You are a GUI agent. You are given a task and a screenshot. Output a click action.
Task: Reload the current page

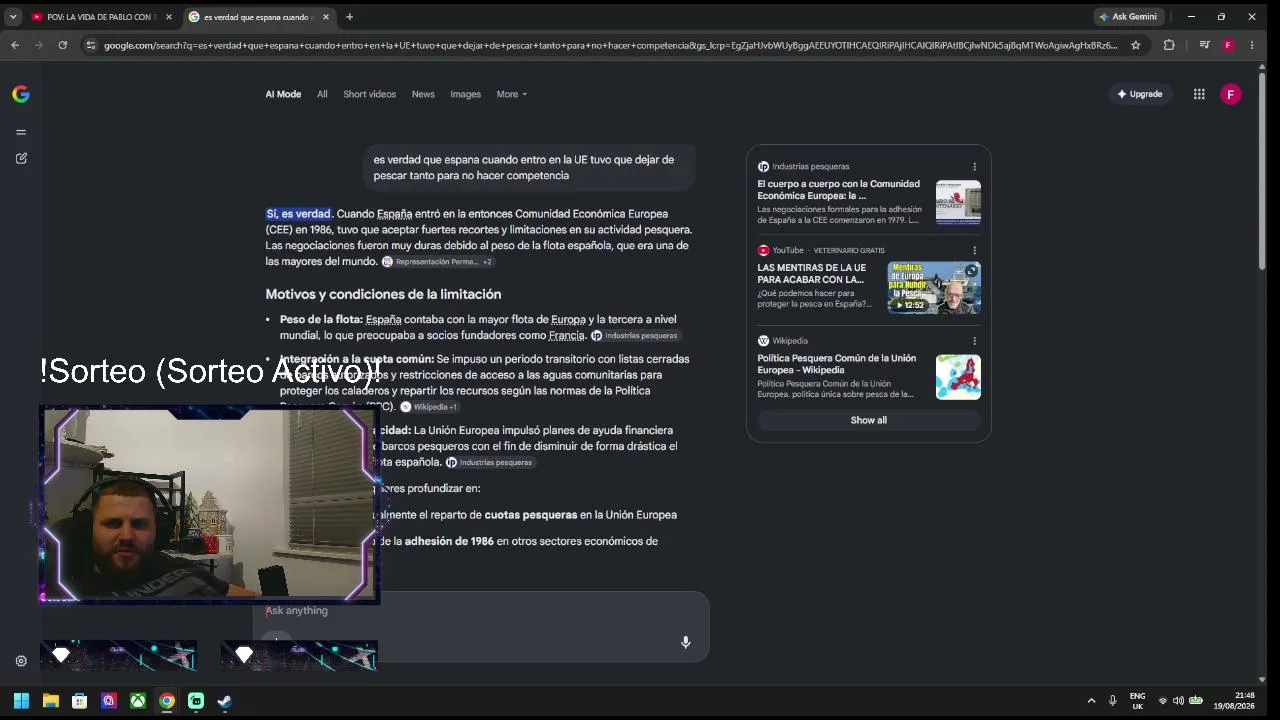tap(62, 45)
